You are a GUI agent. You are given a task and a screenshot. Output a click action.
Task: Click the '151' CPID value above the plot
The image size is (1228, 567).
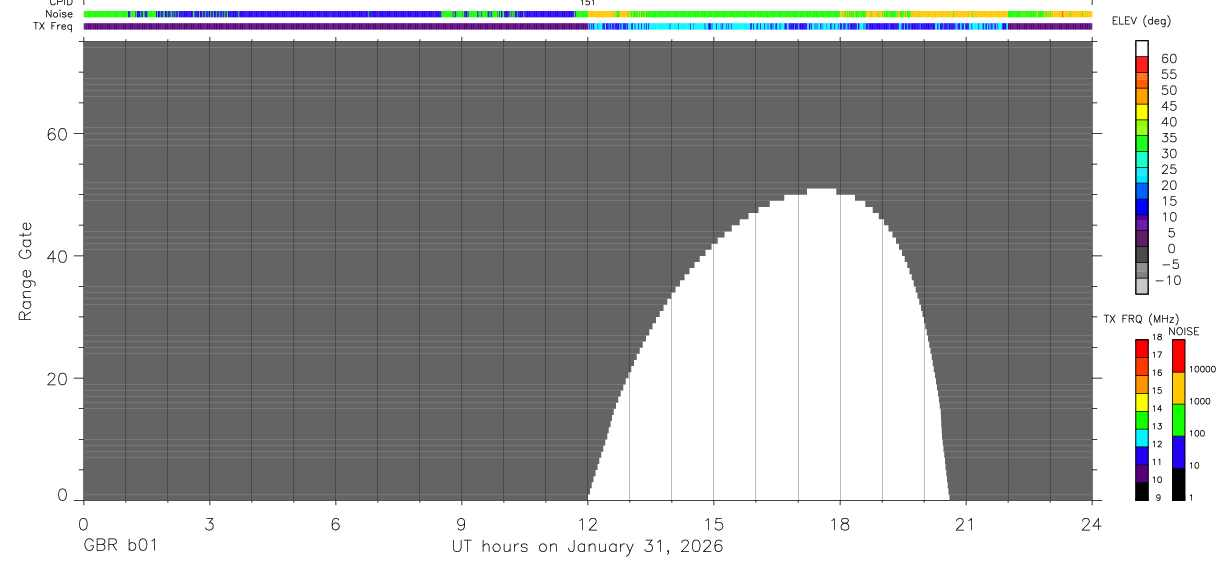point(587,3)
